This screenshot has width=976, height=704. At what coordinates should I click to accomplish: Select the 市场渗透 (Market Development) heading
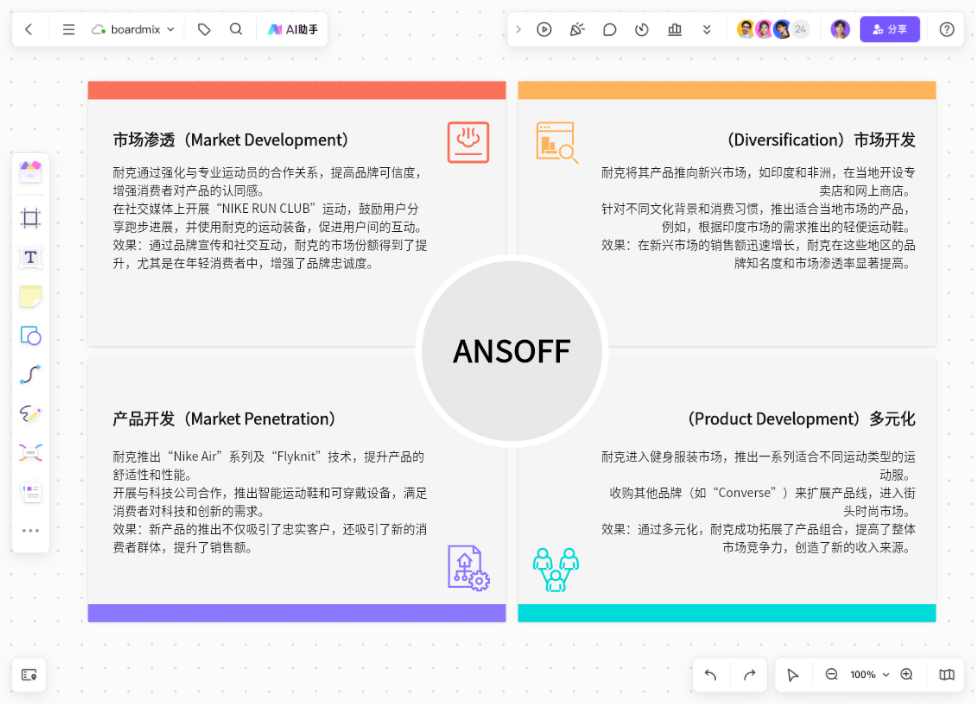230,140
